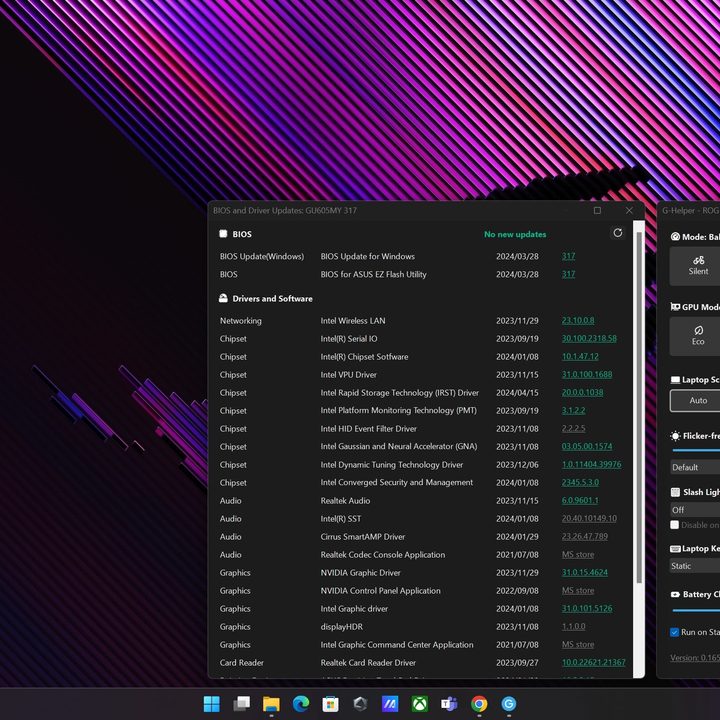Open G-Helper Version link at bottom
This screenshot has width=720, height=720.
pos(695,658)
